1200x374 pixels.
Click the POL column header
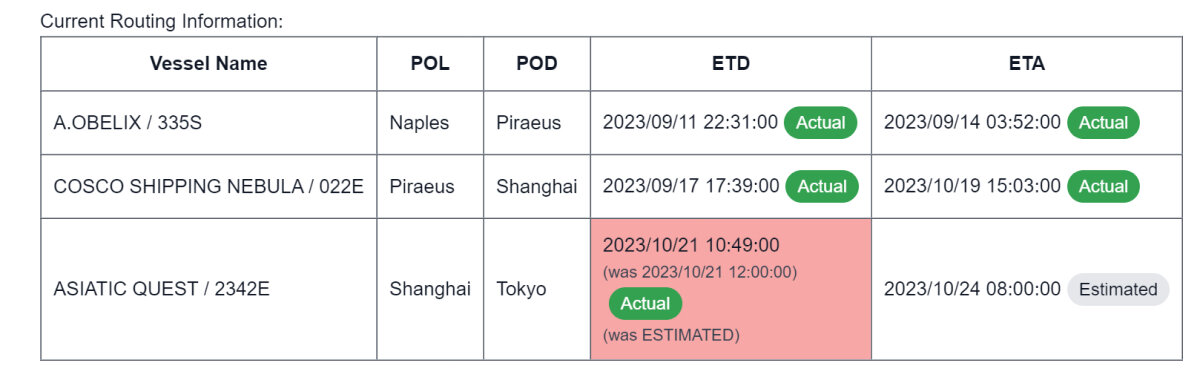coord(430,64)
